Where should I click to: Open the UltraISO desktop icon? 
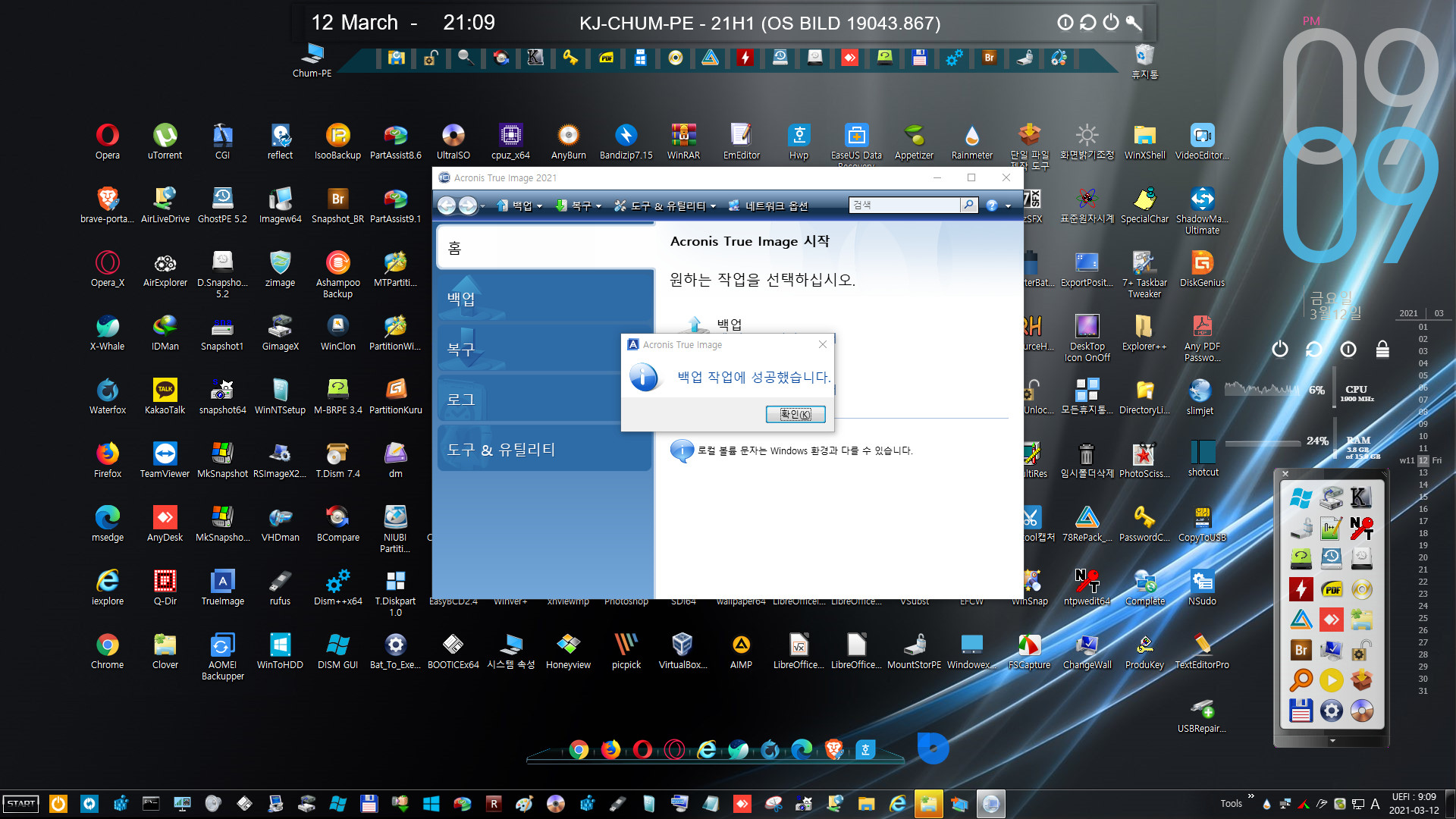[453, 141]
